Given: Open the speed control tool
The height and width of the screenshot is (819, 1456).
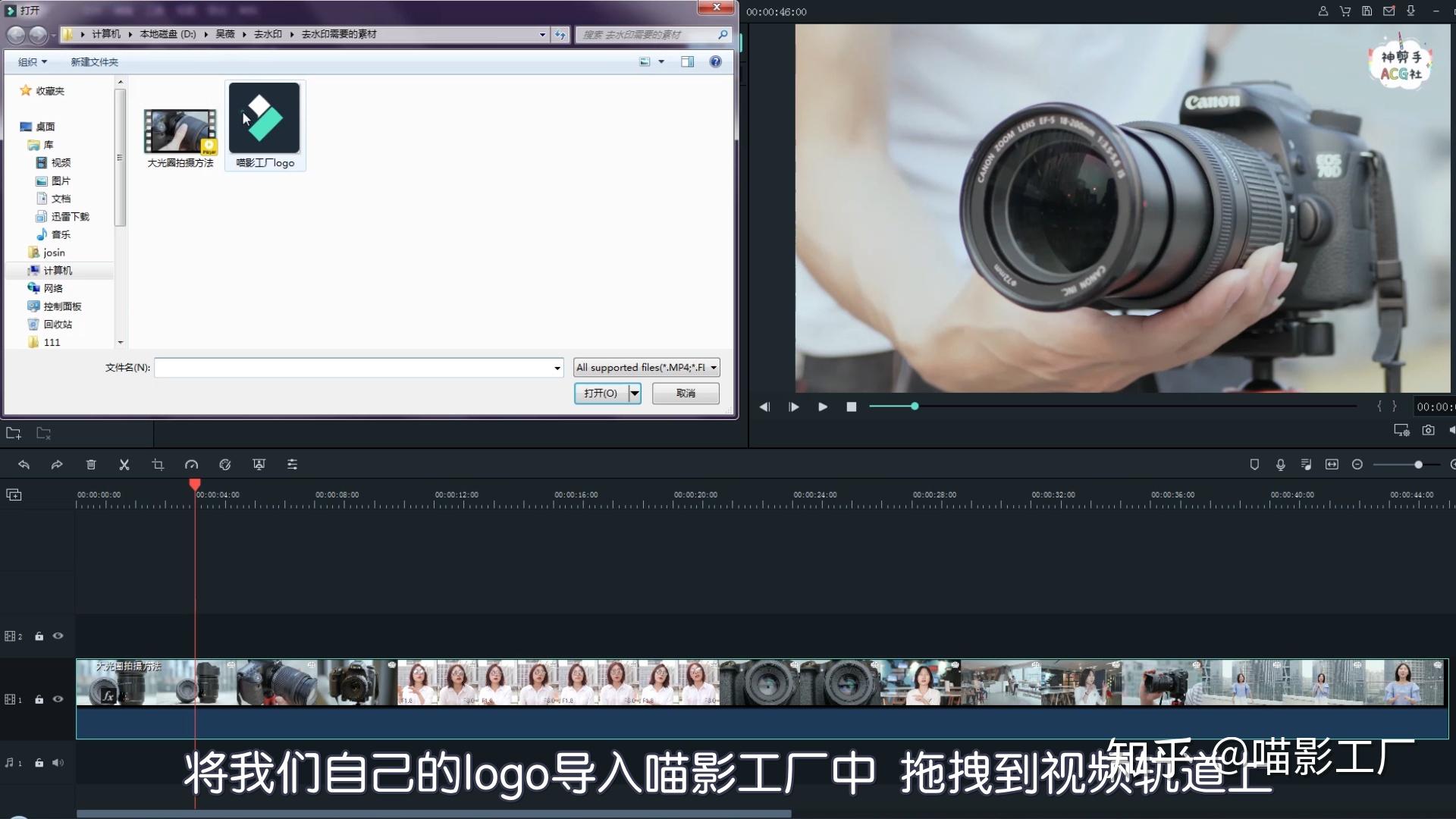Looking at the screenshot, I should point(191,465).
